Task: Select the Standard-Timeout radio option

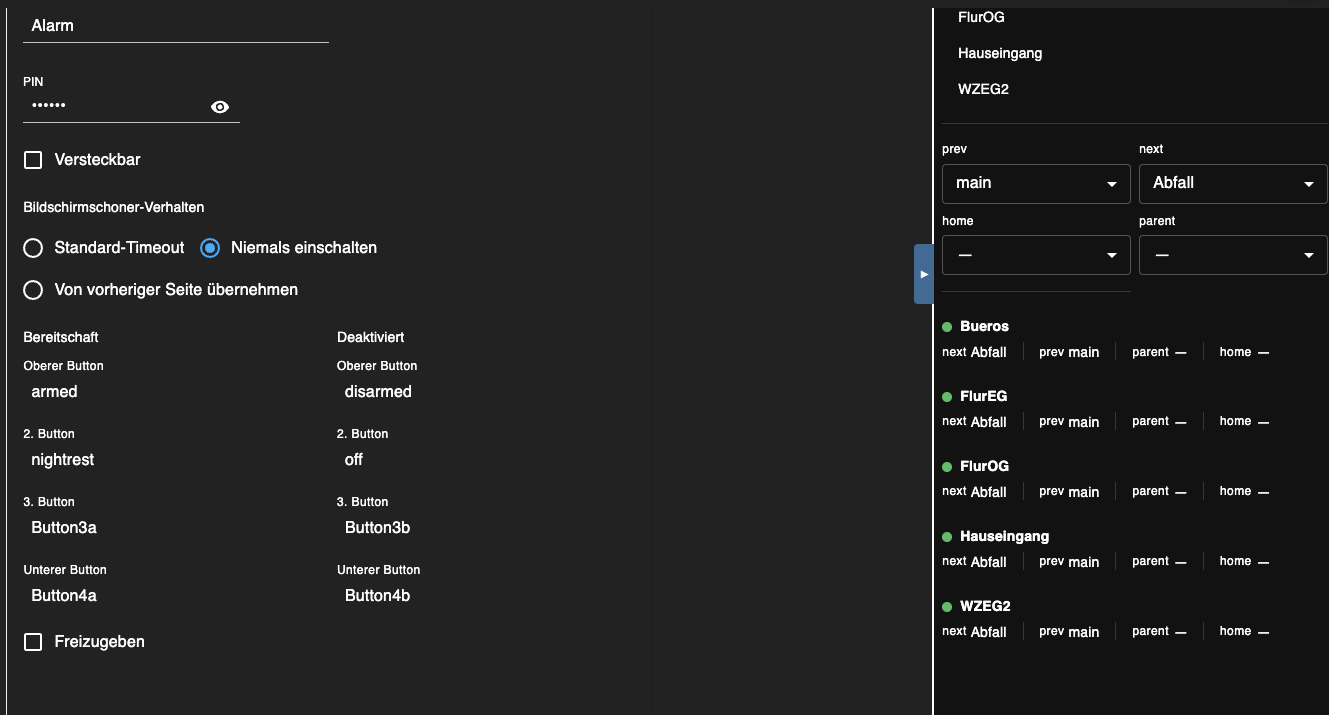Action: point(34,248)
